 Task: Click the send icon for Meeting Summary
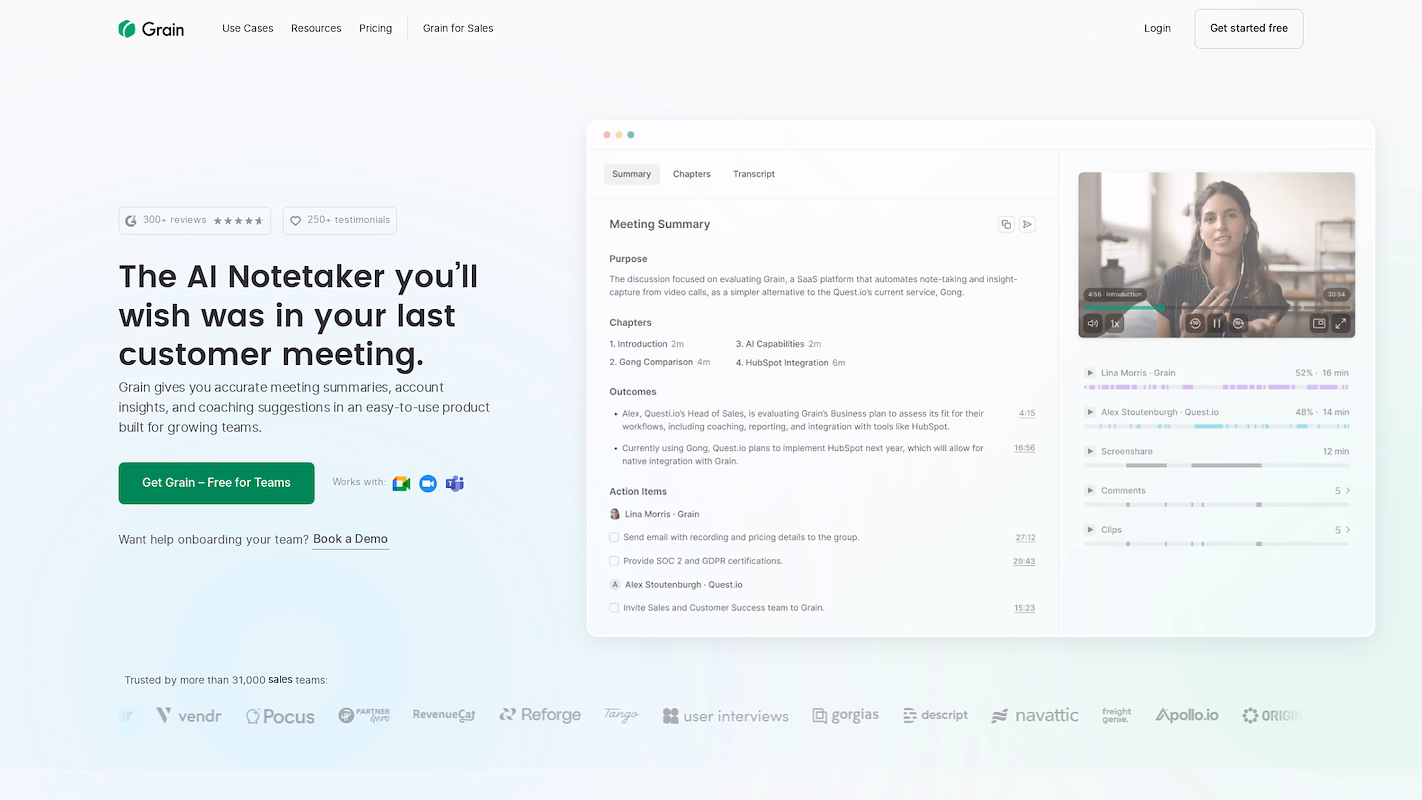tap(1027, 224)
